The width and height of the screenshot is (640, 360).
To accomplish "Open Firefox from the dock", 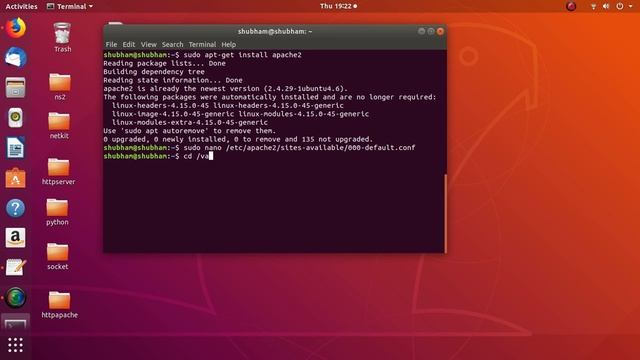I will coord(16,28).
